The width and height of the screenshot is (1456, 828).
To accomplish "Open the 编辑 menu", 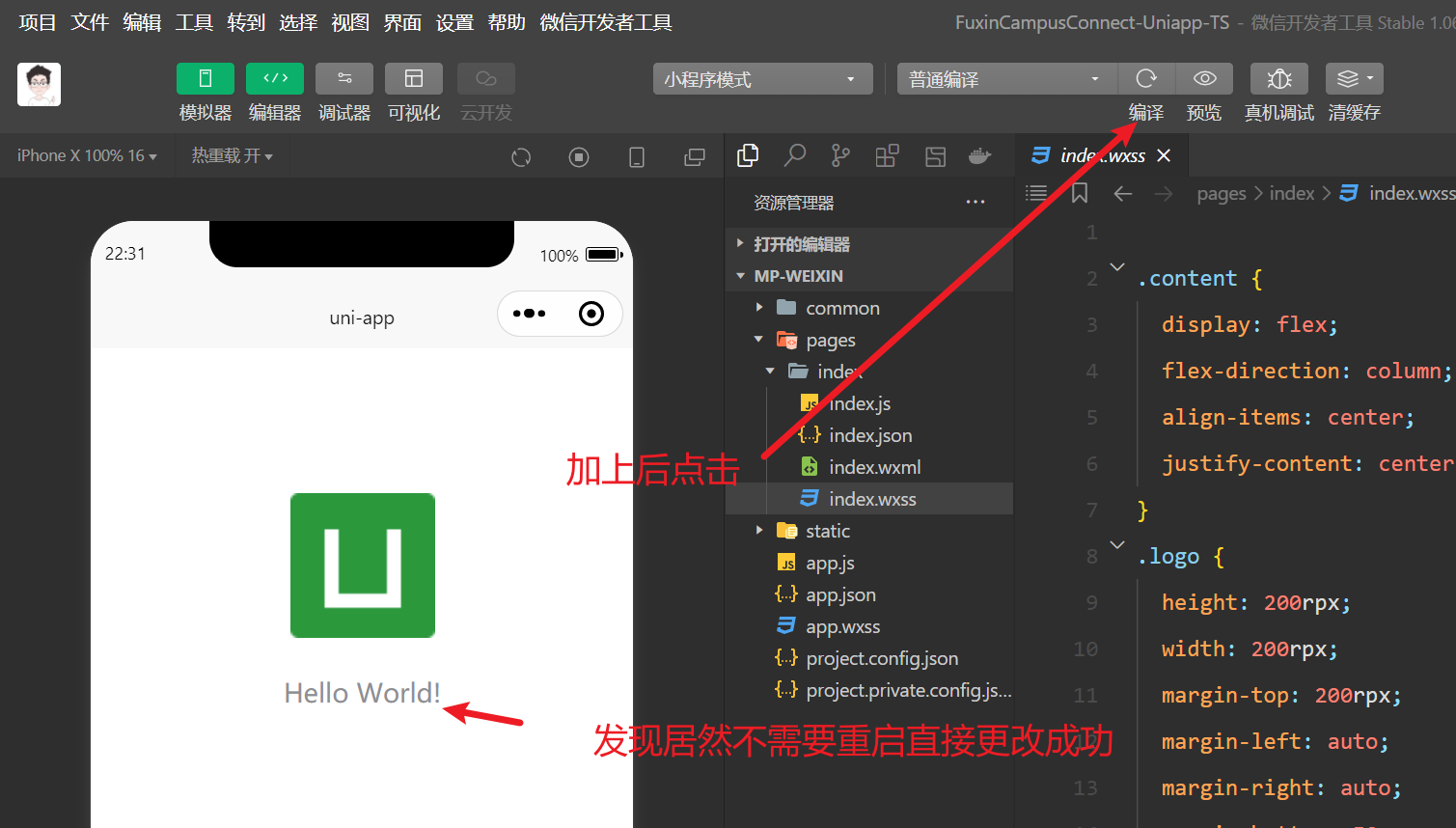I will (x=142, y=22).
